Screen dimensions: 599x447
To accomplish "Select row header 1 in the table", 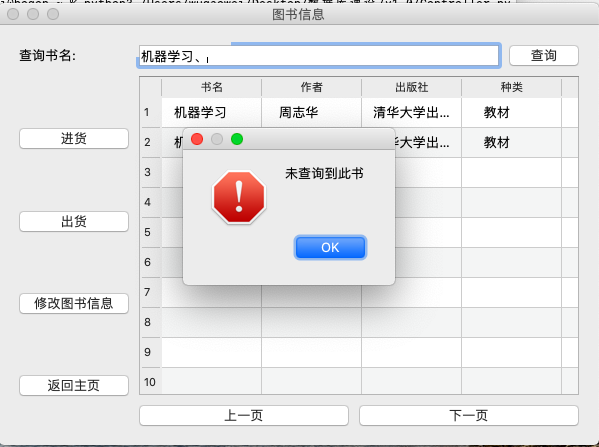I will 151,112.
